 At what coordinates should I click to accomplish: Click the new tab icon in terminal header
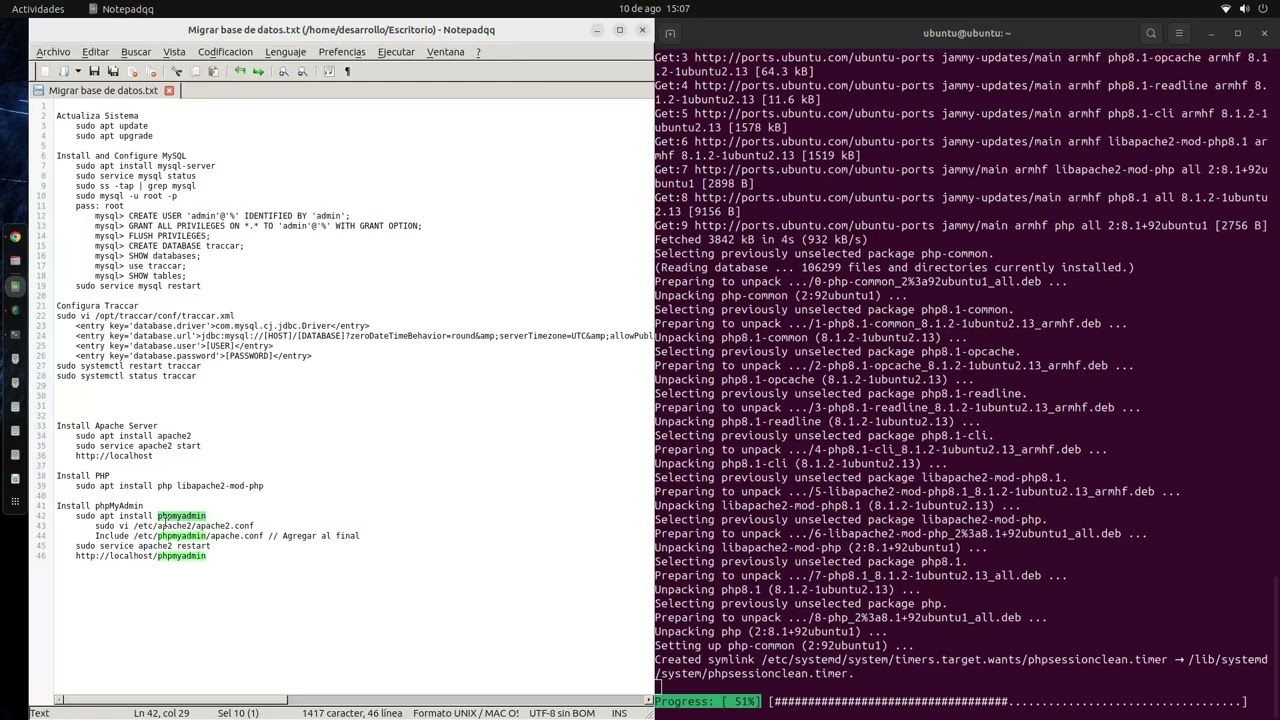click(x=670, y=33)
